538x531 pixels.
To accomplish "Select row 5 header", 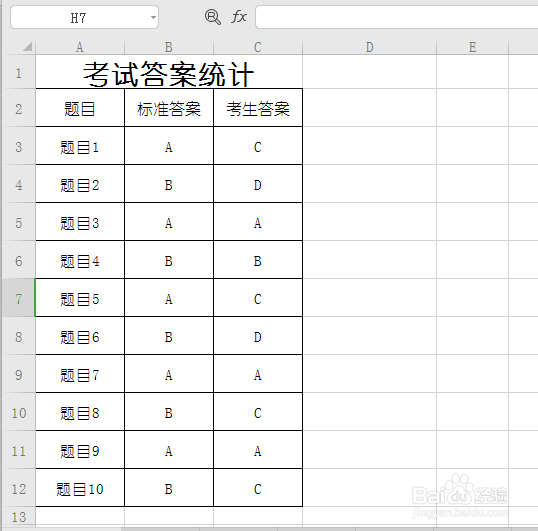I will (19, 223).
